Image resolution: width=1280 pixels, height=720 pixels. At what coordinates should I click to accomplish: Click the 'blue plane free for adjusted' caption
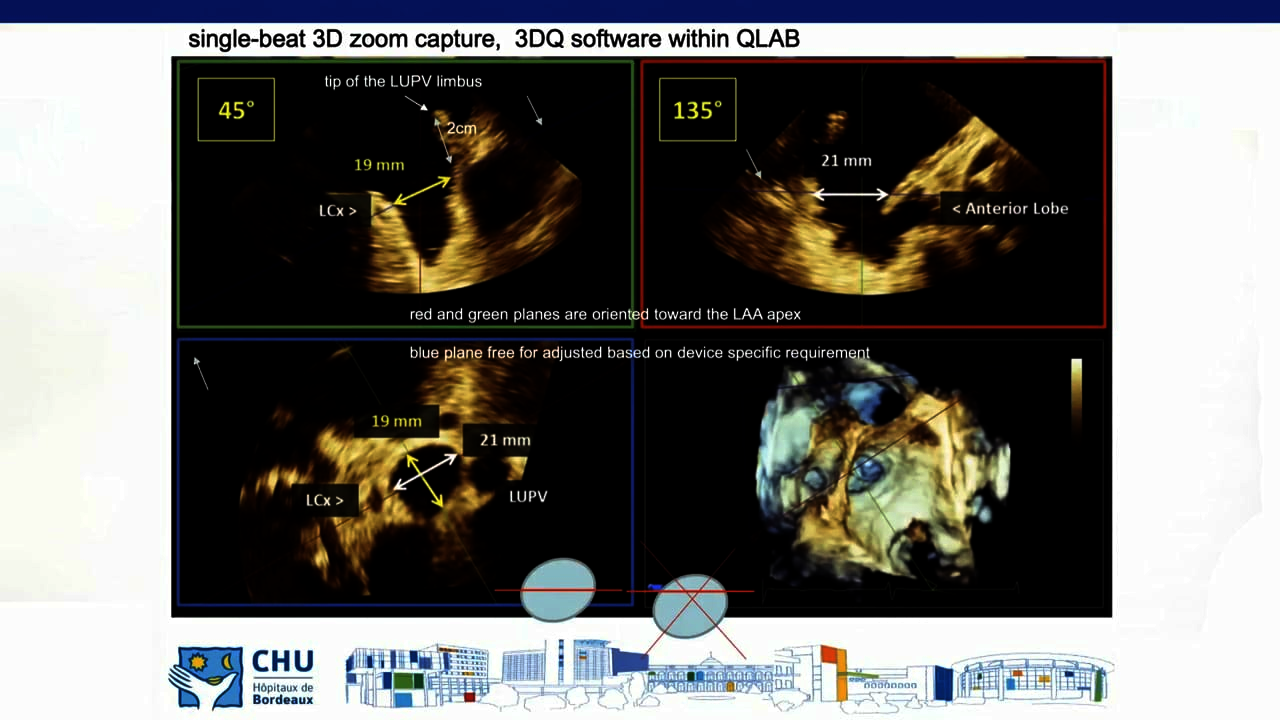pyautogui.click(x=640, y=352)
